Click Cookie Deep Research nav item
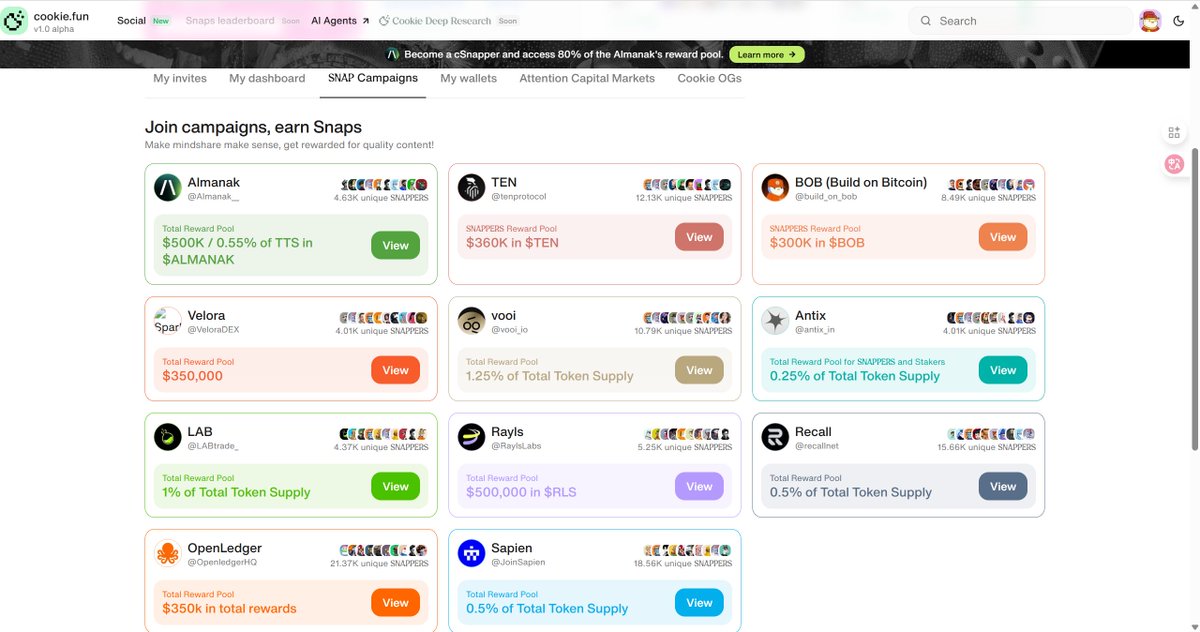The width and height of the screenshot is (1200, 632). [x=435, y=21]
